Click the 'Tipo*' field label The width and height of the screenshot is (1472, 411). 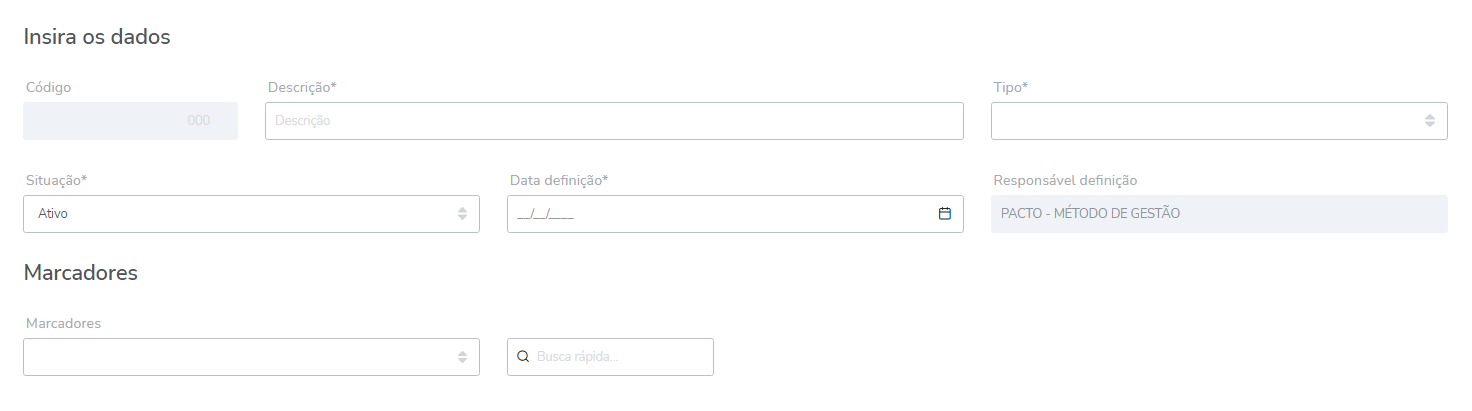(1010, 87)
